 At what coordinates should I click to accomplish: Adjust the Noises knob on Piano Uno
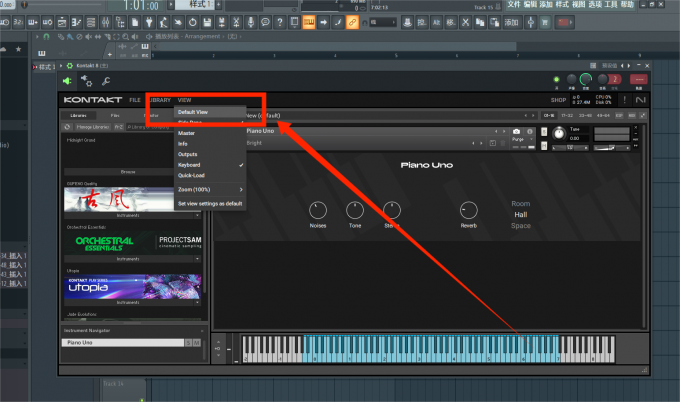pyautogui.click(x=317, y=210)
